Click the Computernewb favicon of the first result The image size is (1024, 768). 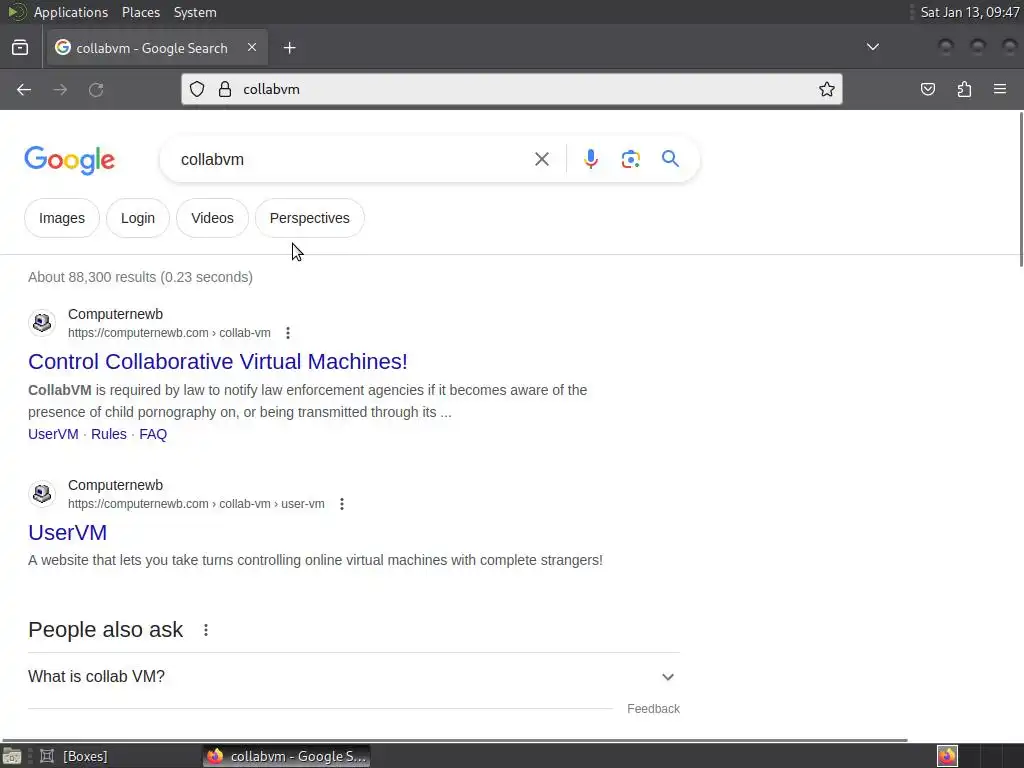pos(42,323)
